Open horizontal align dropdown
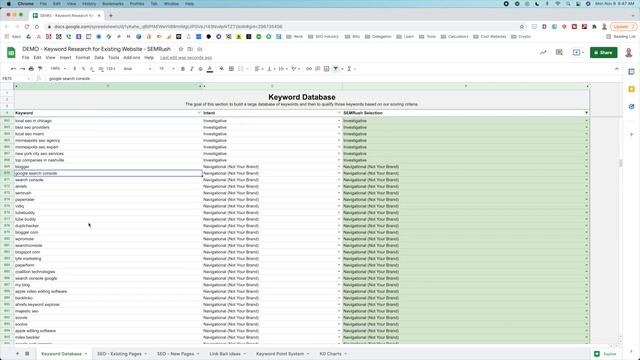Image resolution: width=640 pixels, height=360 pixels. click(259, 69)
